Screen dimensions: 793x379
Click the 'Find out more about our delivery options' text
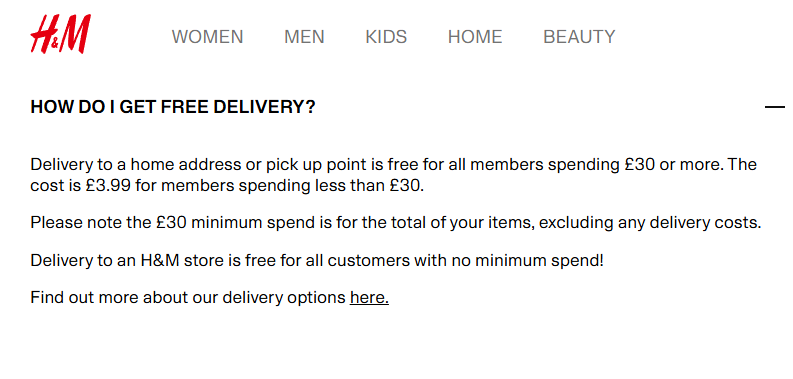188,298
